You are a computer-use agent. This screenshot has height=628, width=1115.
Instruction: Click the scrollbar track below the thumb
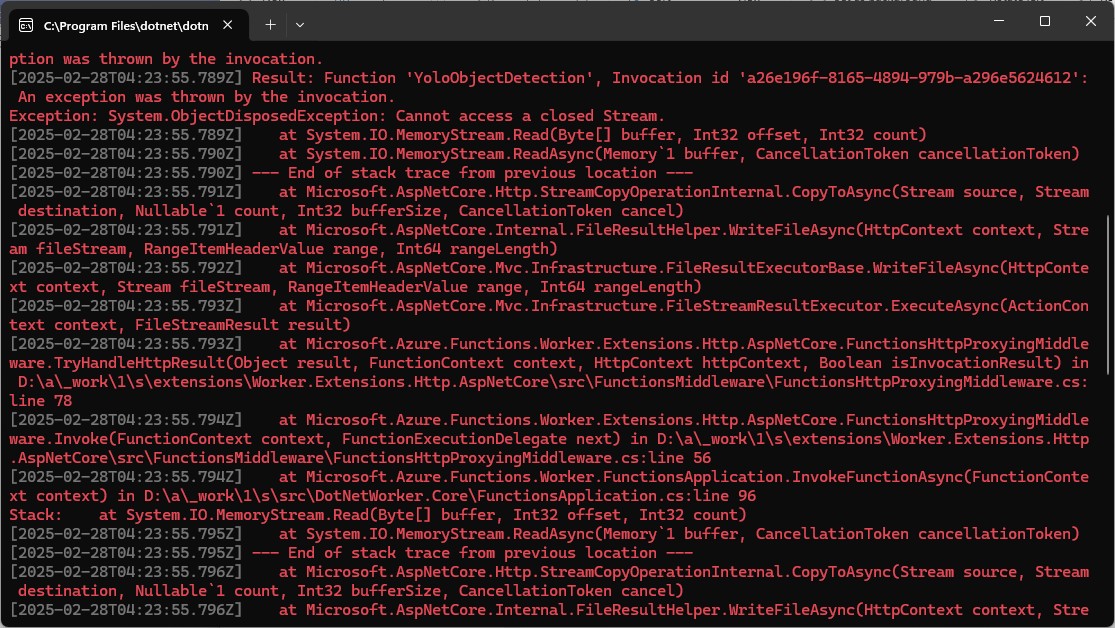(1108, 500)
